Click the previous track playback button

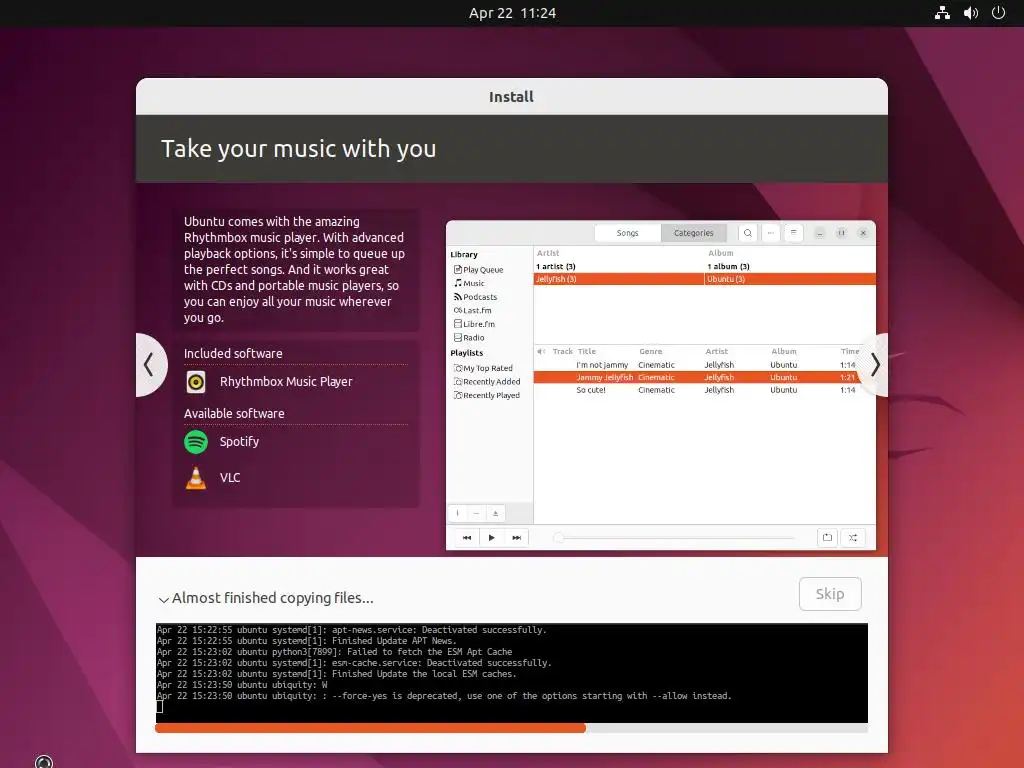(467, 537)
